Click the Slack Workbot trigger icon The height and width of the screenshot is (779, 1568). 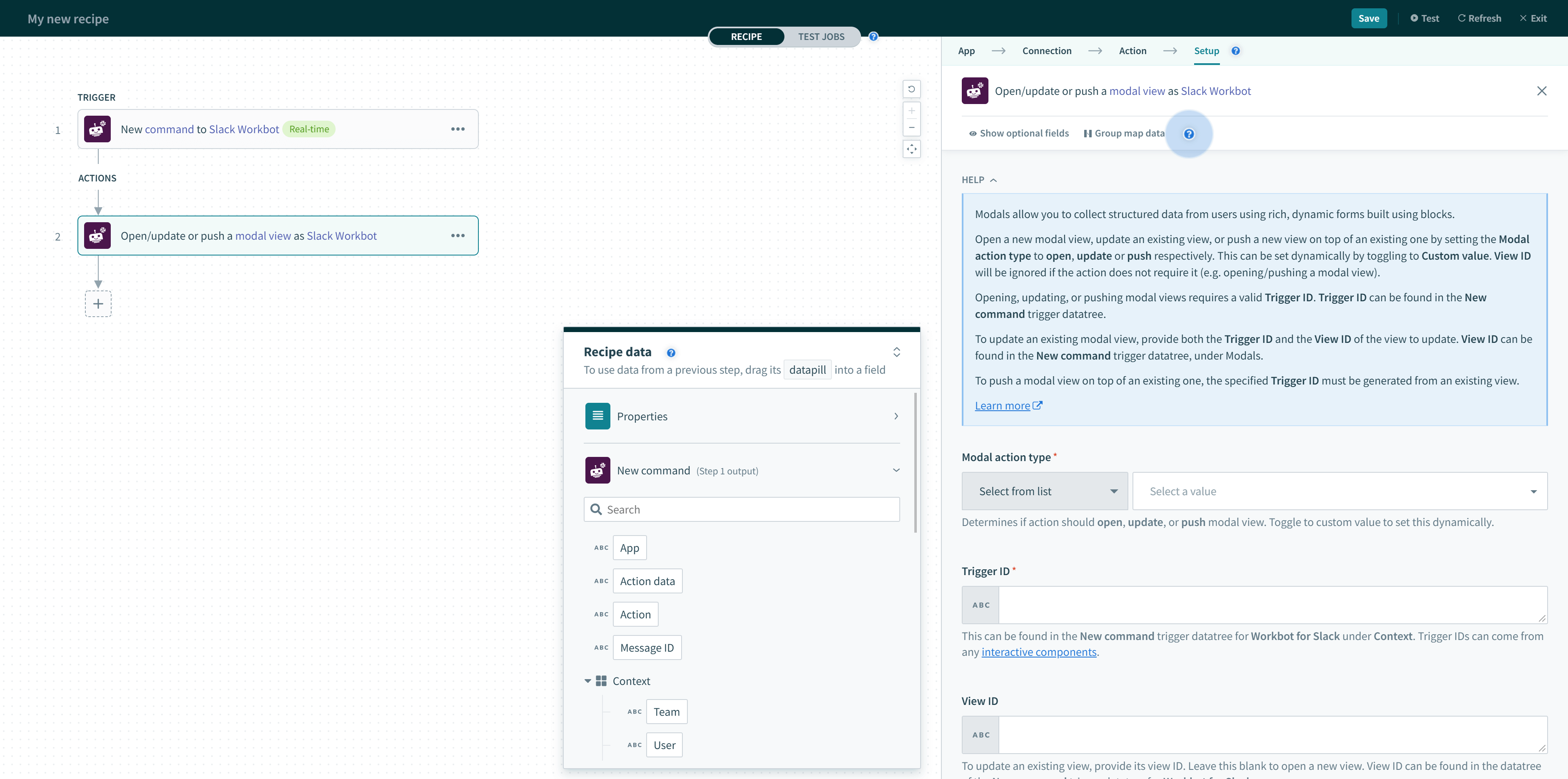[x=97, y=129]
